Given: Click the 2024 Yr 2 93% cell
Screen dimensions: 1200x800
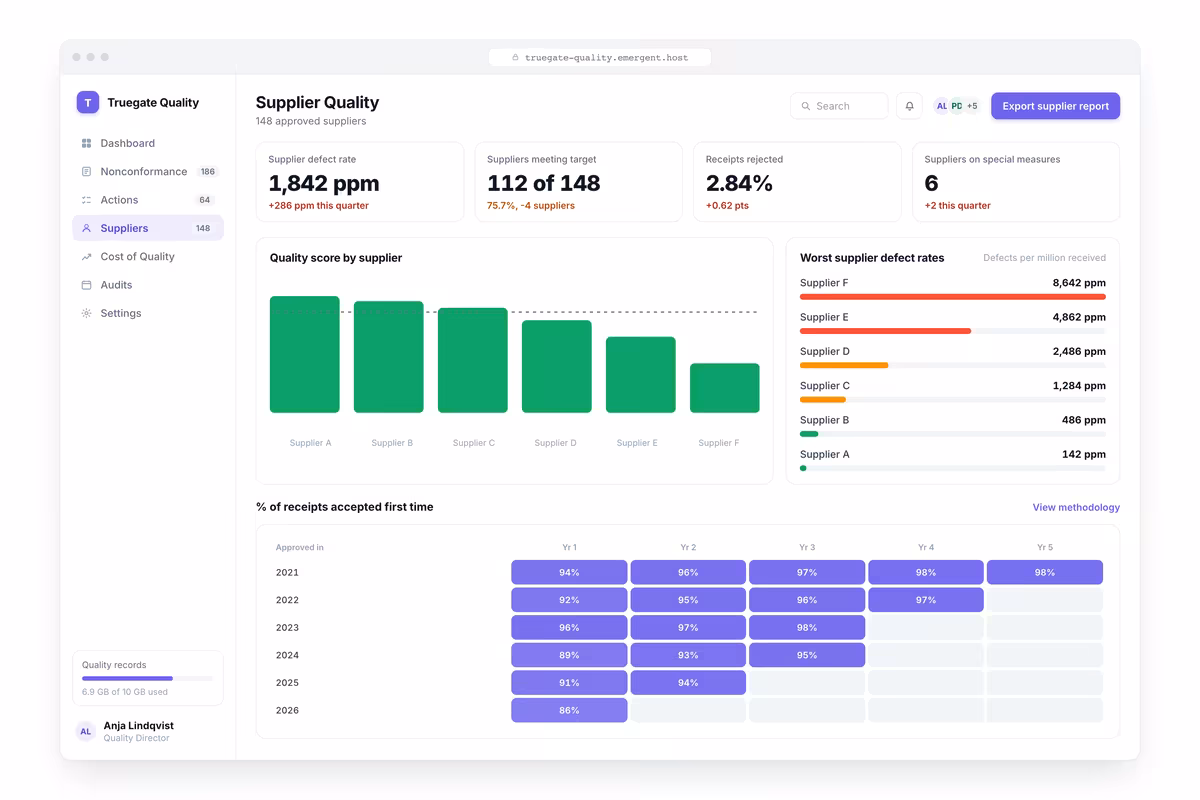Looking at the screenshot, I should tap(688, 655).
